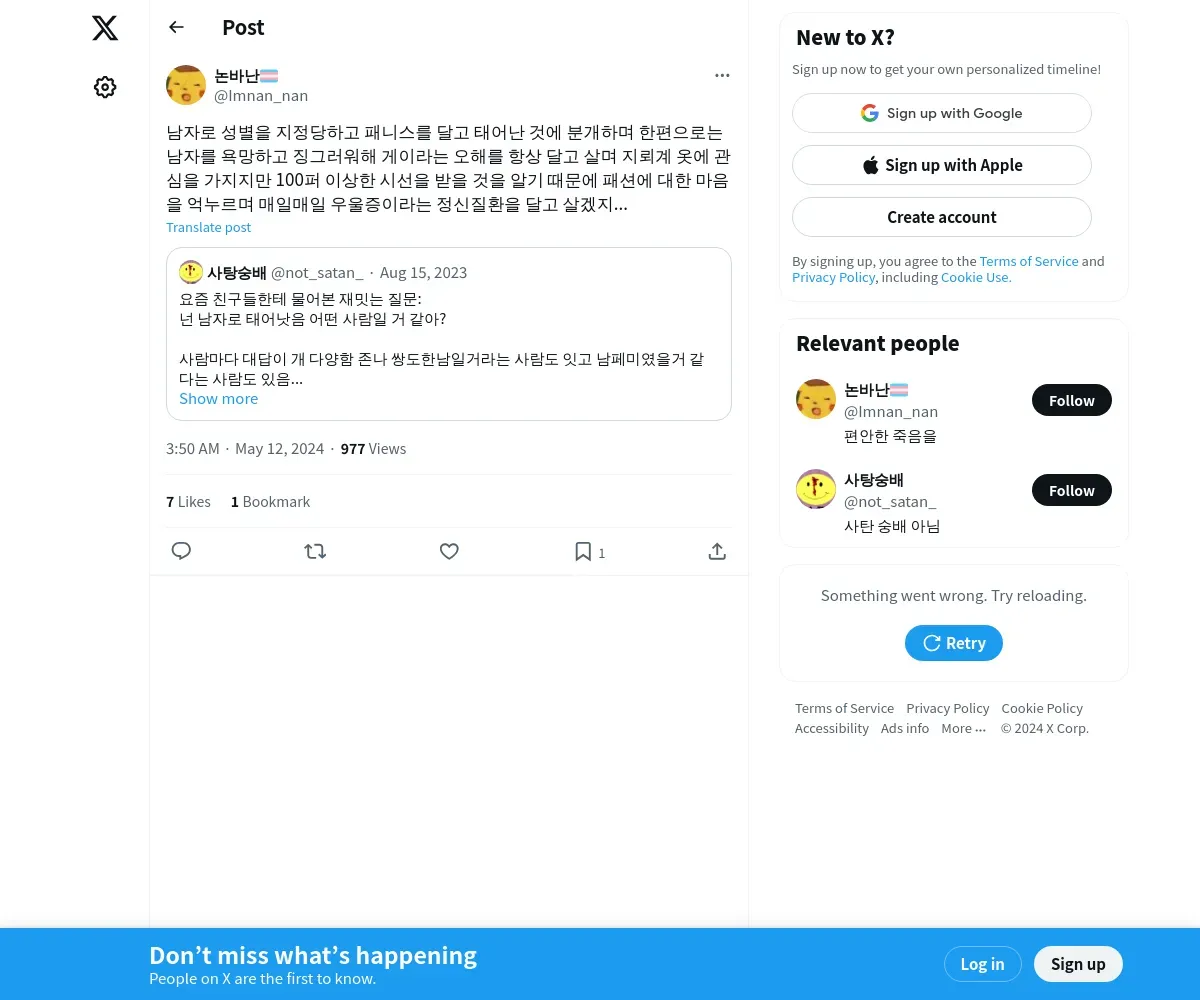Click the share upload icon
1200x1000 pixels.
717,551
